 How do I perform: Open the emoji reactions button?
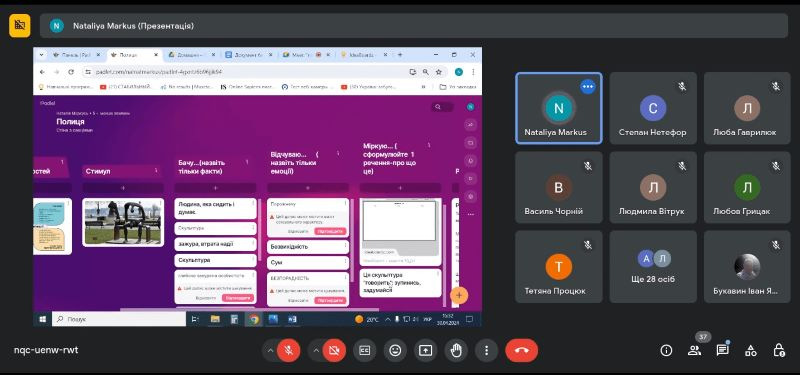(395, 351)
